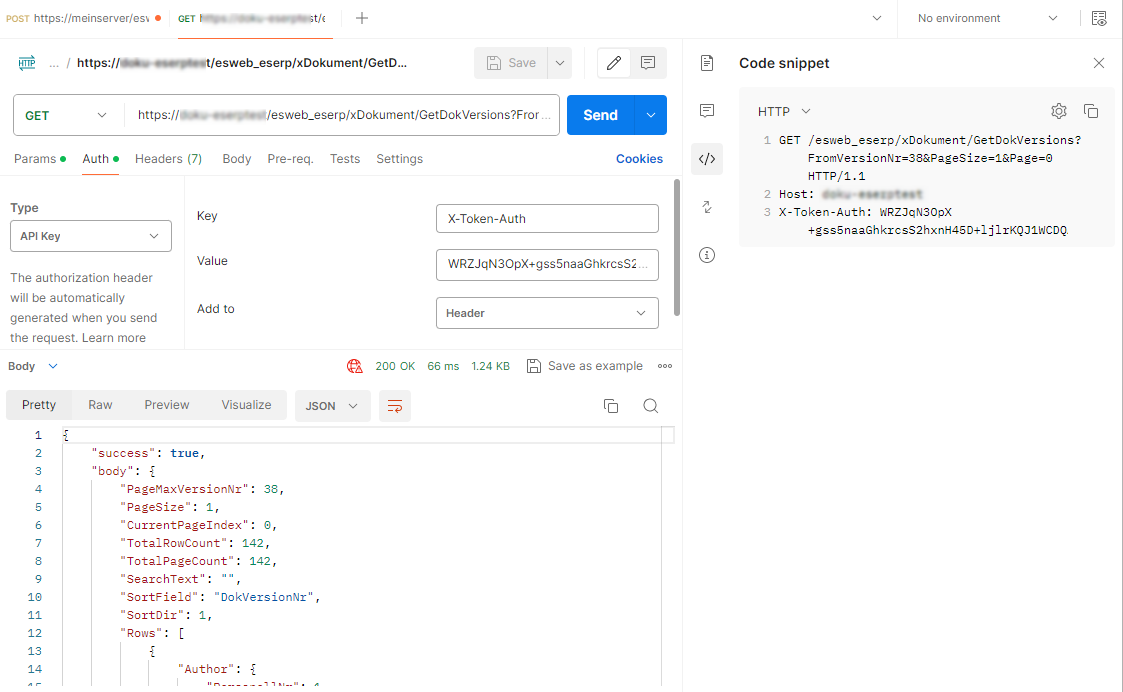Toggle line wrap in response viewer

coord(395,405)
